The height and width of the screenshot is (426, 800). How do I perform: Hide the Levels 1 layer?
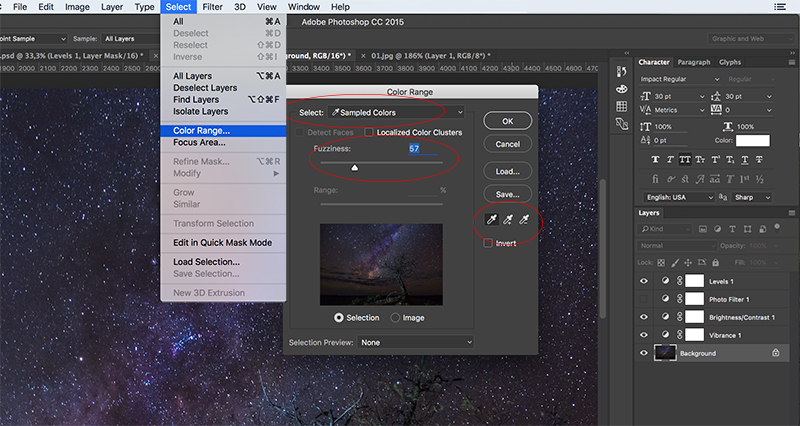(644, 281)
